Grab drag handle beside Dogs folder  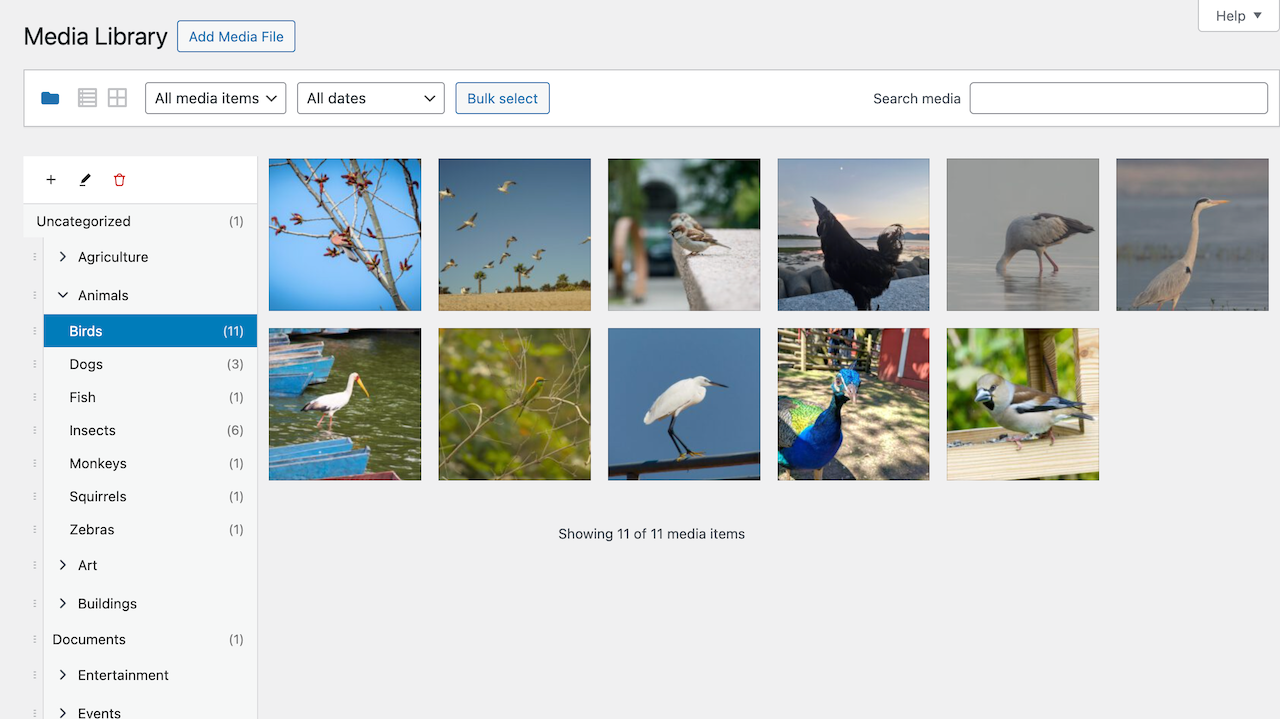click(x=34, y=364)
